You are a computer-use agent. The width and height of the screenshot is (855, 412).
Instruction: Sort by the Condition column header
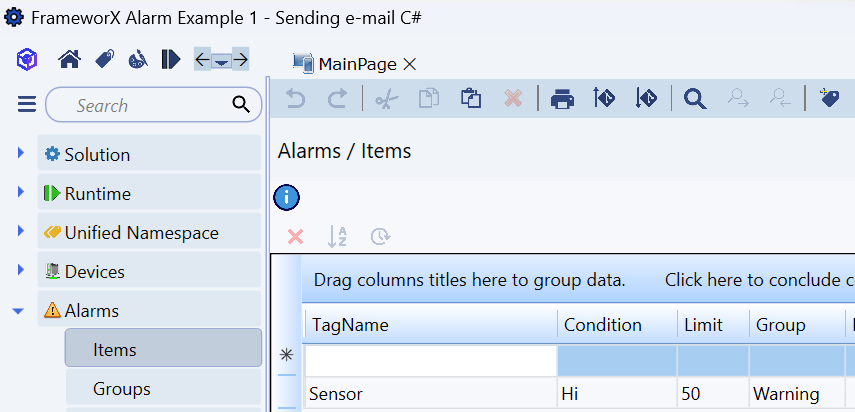coord(603,325)
